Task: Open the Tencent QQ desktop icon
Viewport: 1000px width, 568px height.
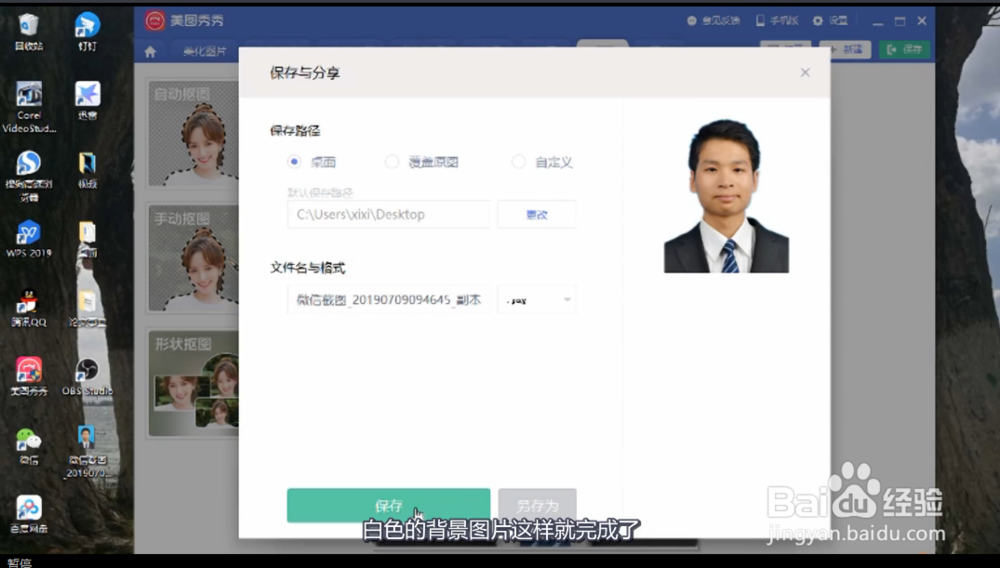Action: [29, 307]
